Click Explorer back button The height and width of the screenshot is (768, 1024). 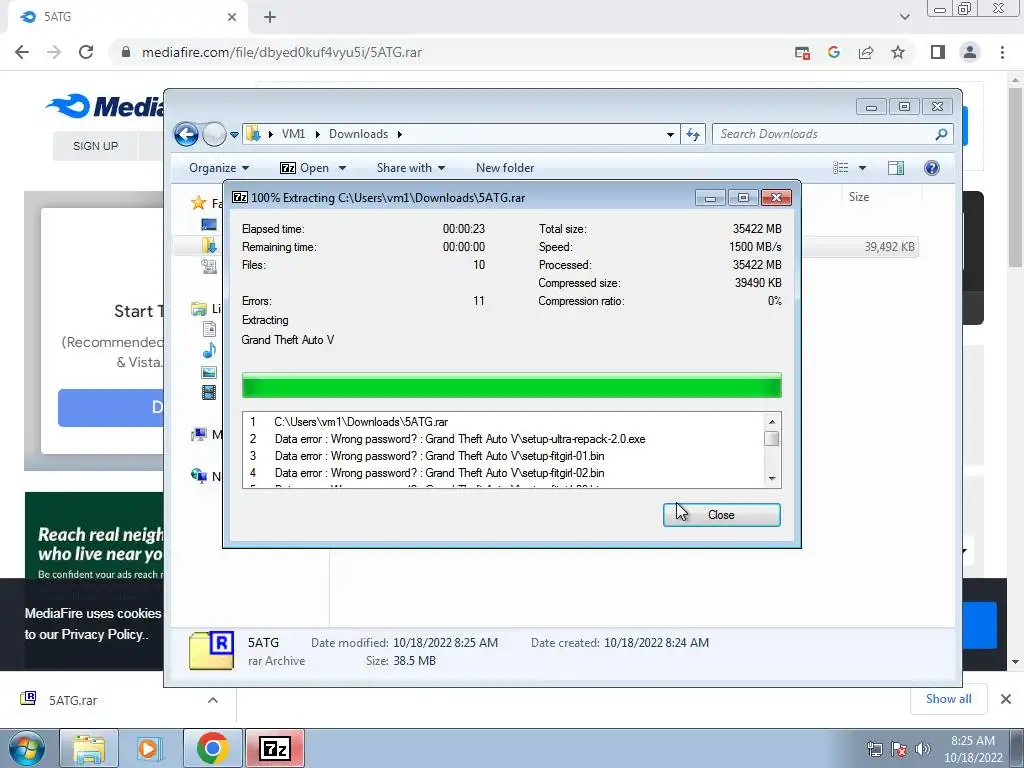pos(186,135)
